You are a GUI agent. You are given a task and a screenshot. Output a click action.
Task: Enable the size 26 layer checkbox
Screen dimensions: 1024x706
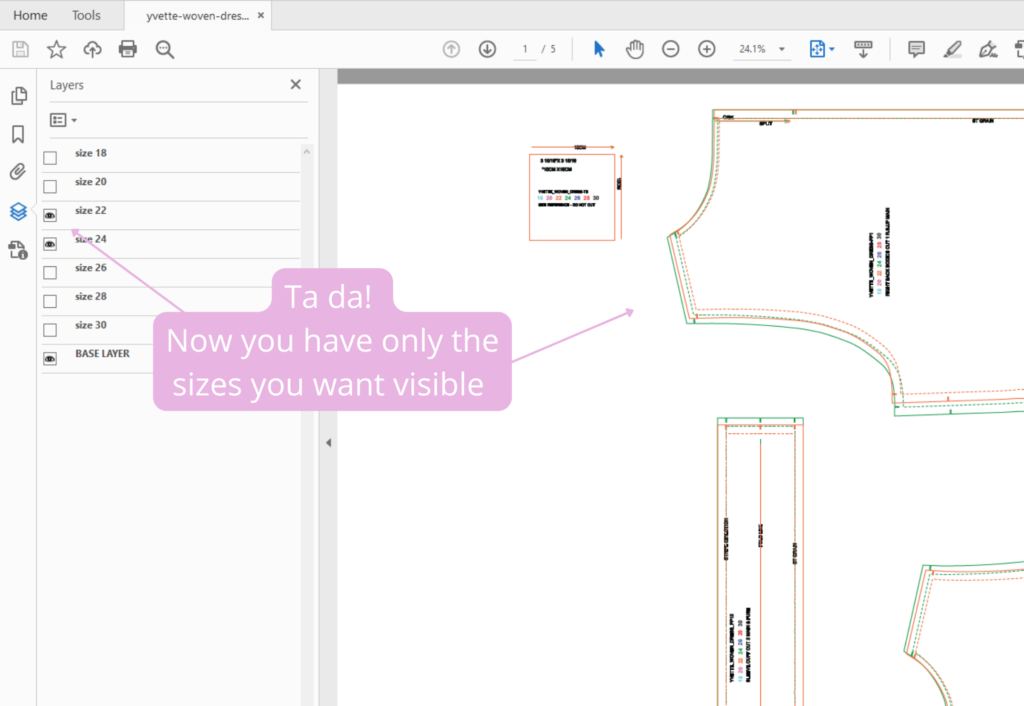click(x=50, y=272)
